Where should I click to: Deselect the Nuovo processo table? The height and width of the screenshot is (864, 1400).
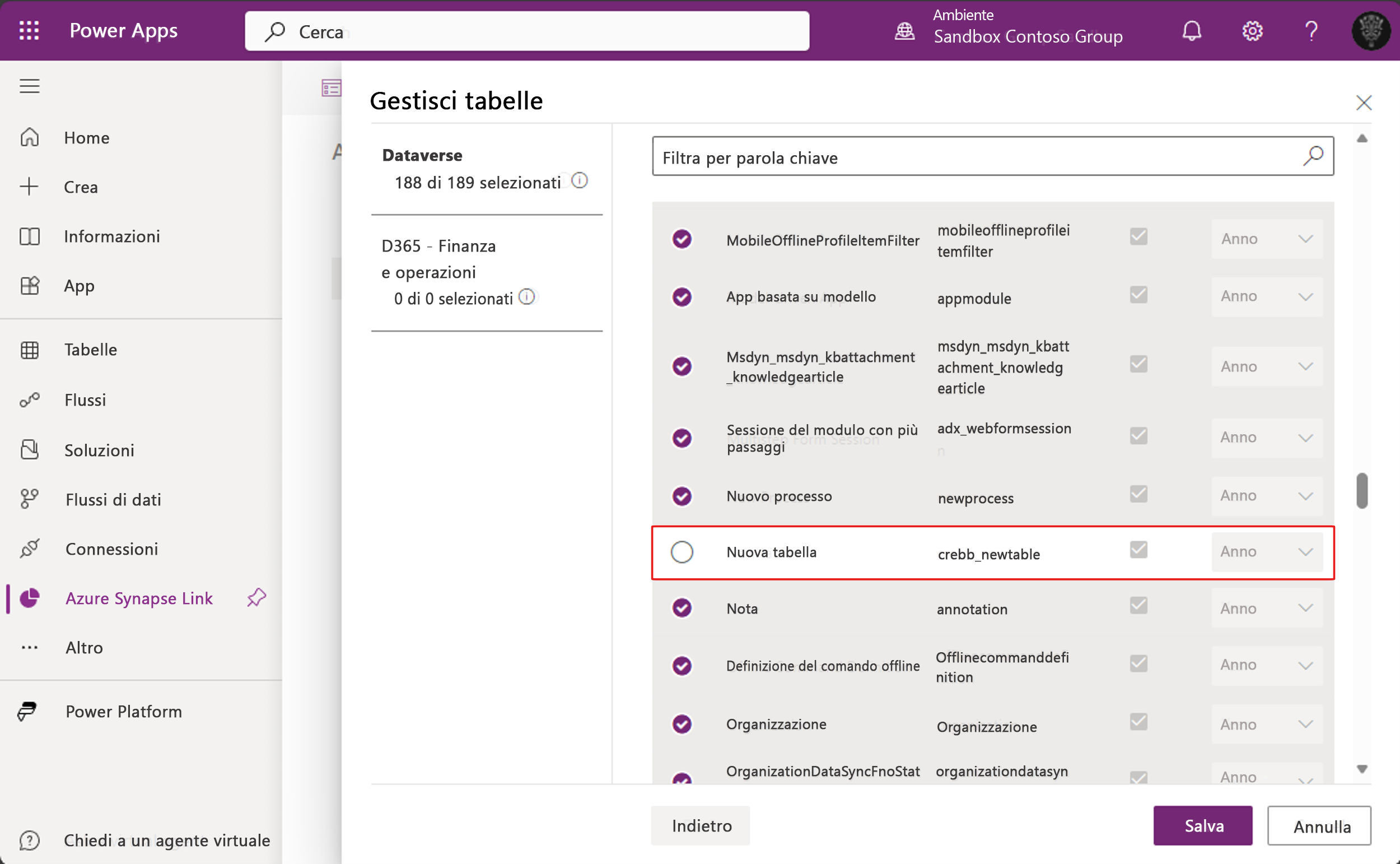click(682, 495)
